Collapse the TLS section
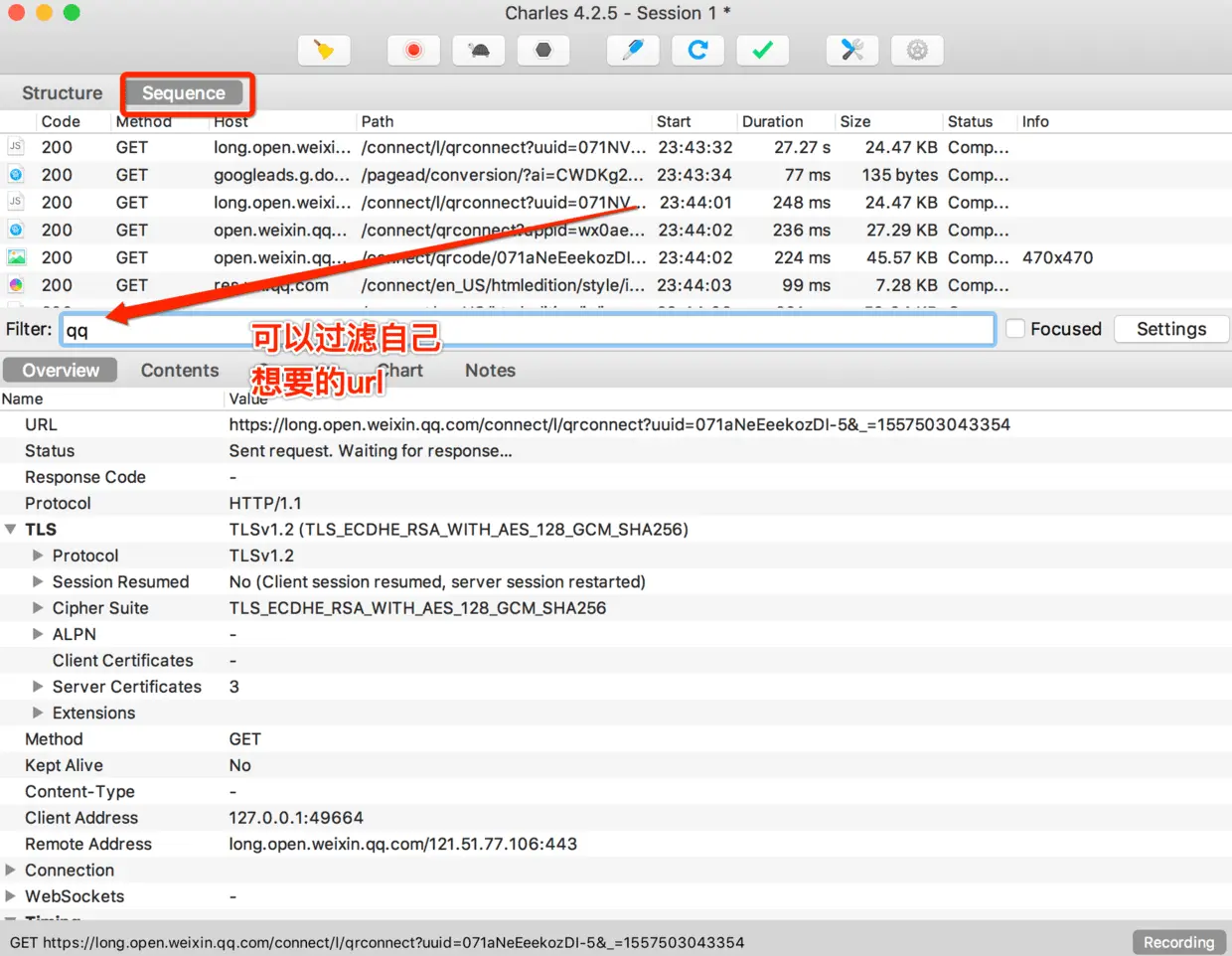Screen dimensions: 1232x956 pos(11,530)
